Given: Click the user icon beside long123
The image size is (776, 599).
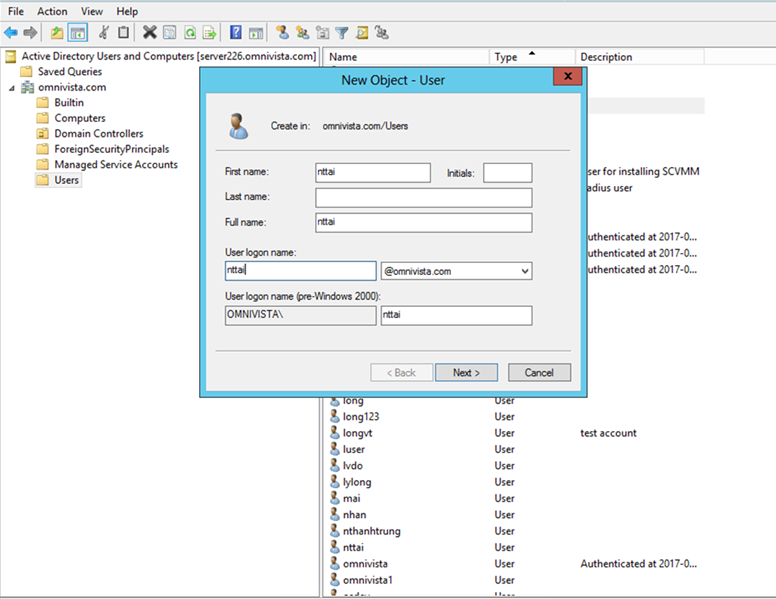Looking at the screenshot, I should (335, 416).
